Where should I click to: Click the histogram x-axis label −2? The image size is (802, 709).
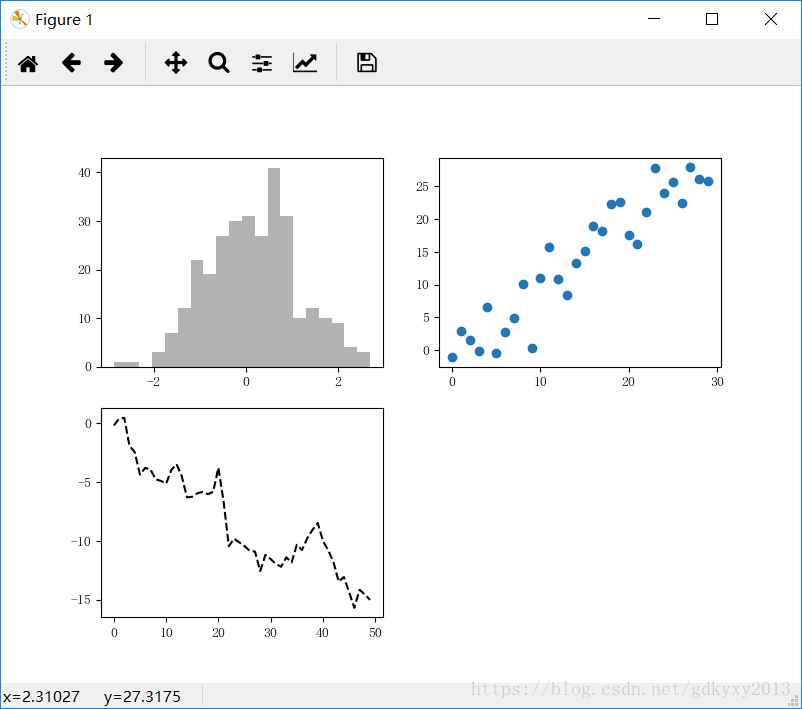[153, 382]
